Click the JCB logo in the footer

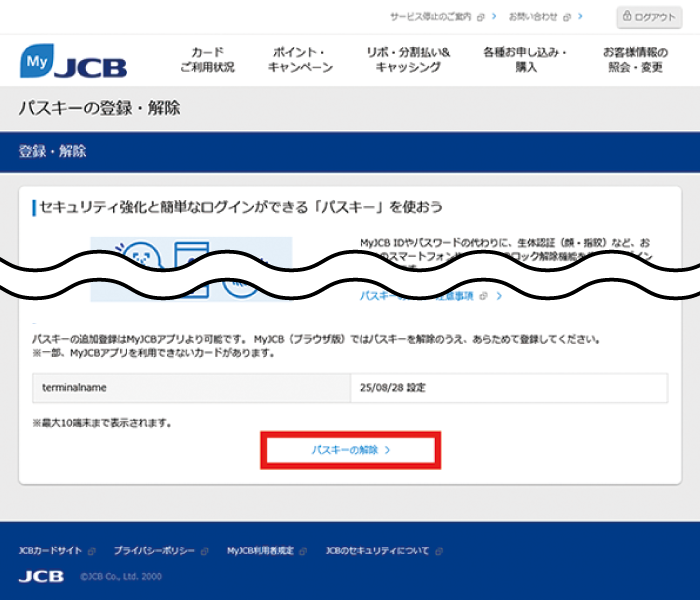pyautogui.click(x=41, y=577)
